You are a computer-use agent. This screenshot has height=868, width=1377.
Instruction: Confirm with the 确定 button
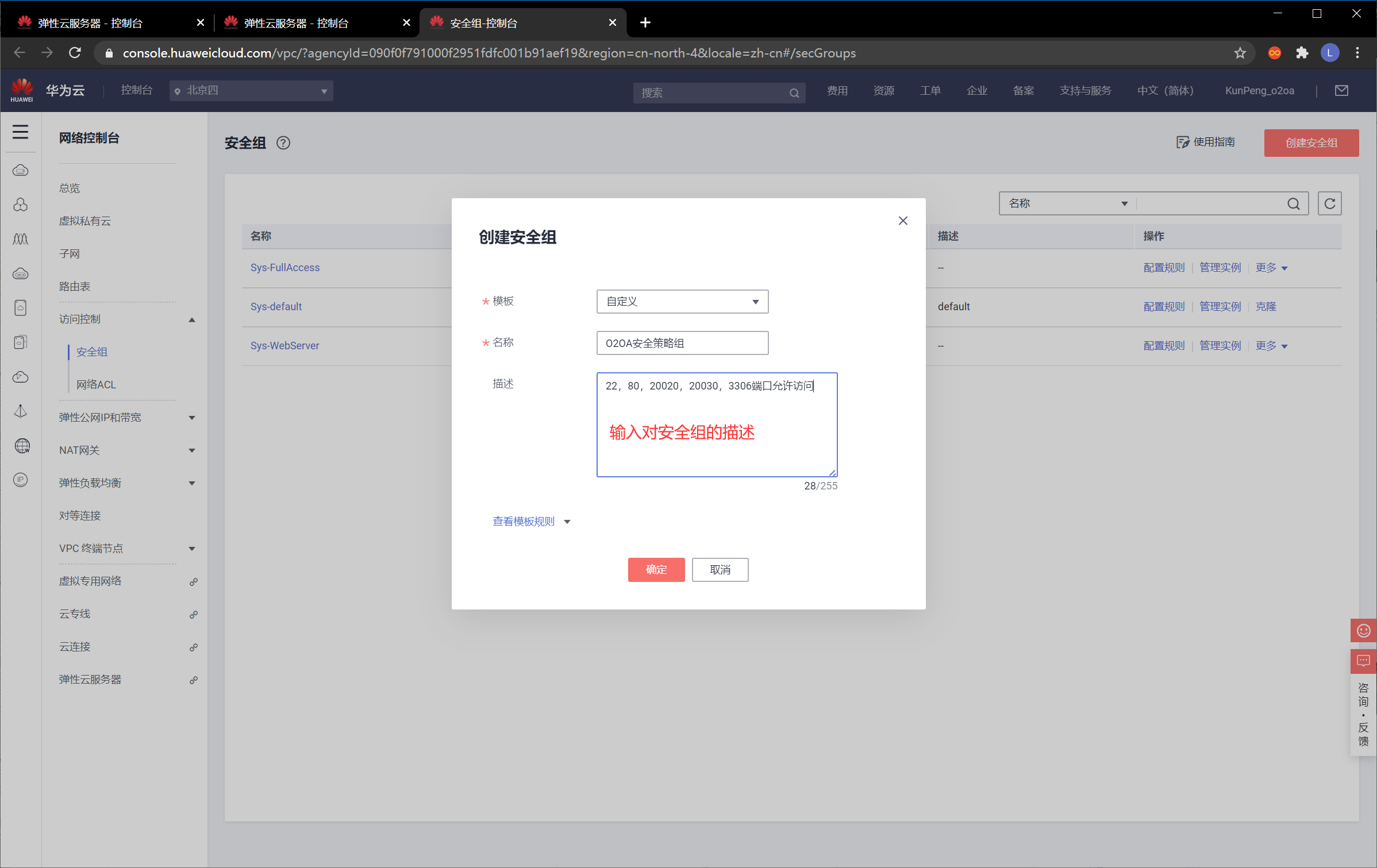click(x=656, y=570)
